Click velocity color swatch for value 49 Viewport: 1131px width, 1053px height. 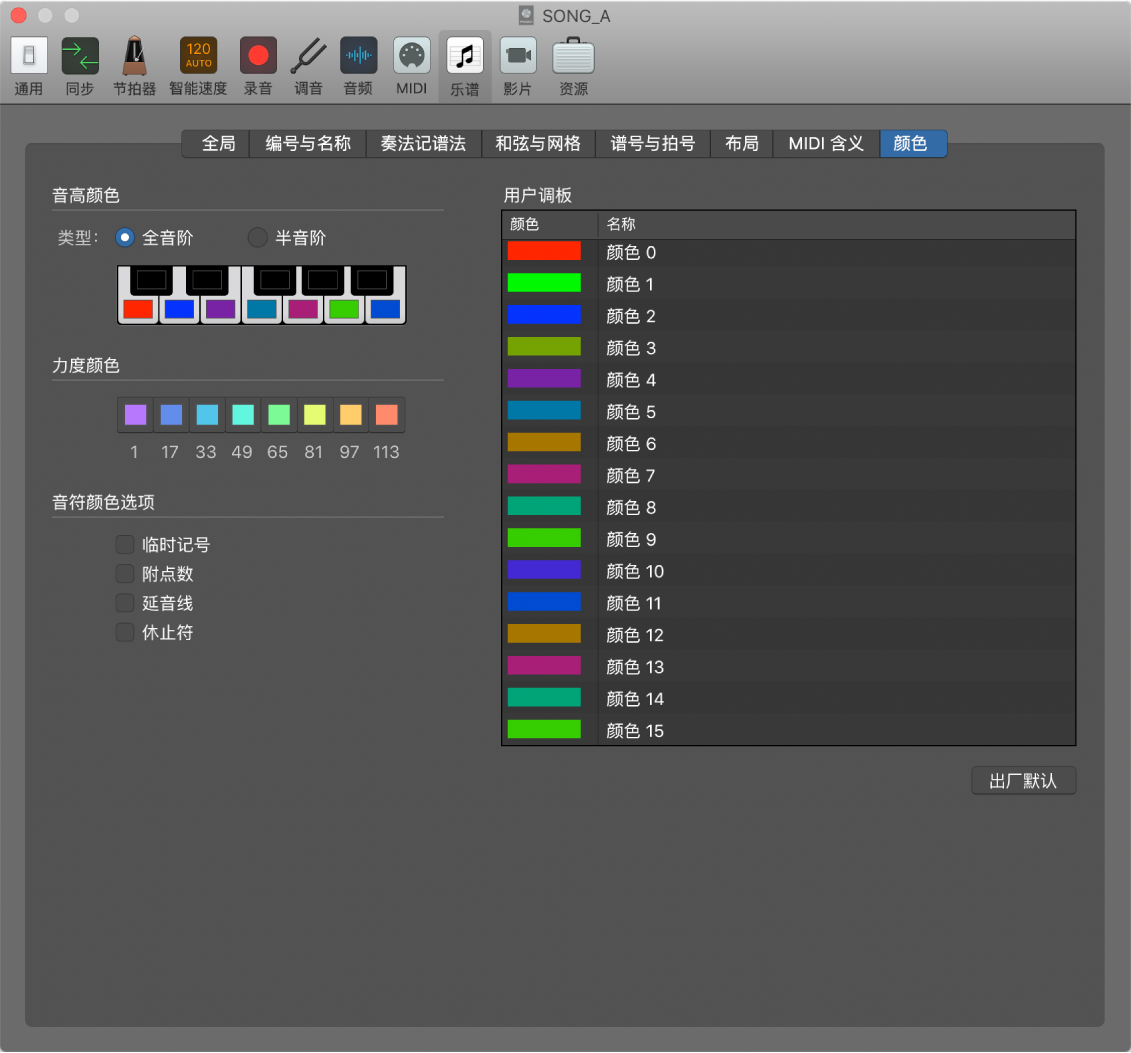(x=243, y=415)
